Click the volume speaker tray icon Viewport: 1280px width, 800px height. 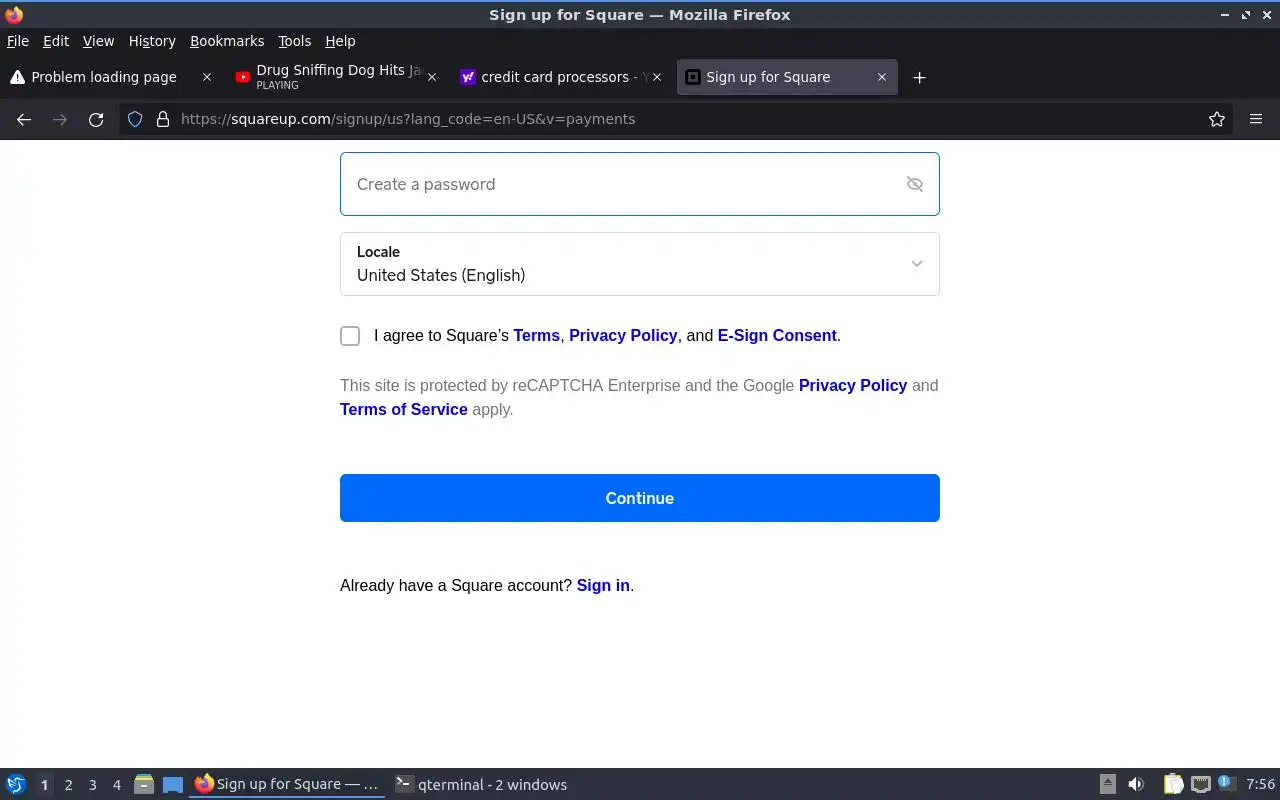click(x=1136, y=785)
